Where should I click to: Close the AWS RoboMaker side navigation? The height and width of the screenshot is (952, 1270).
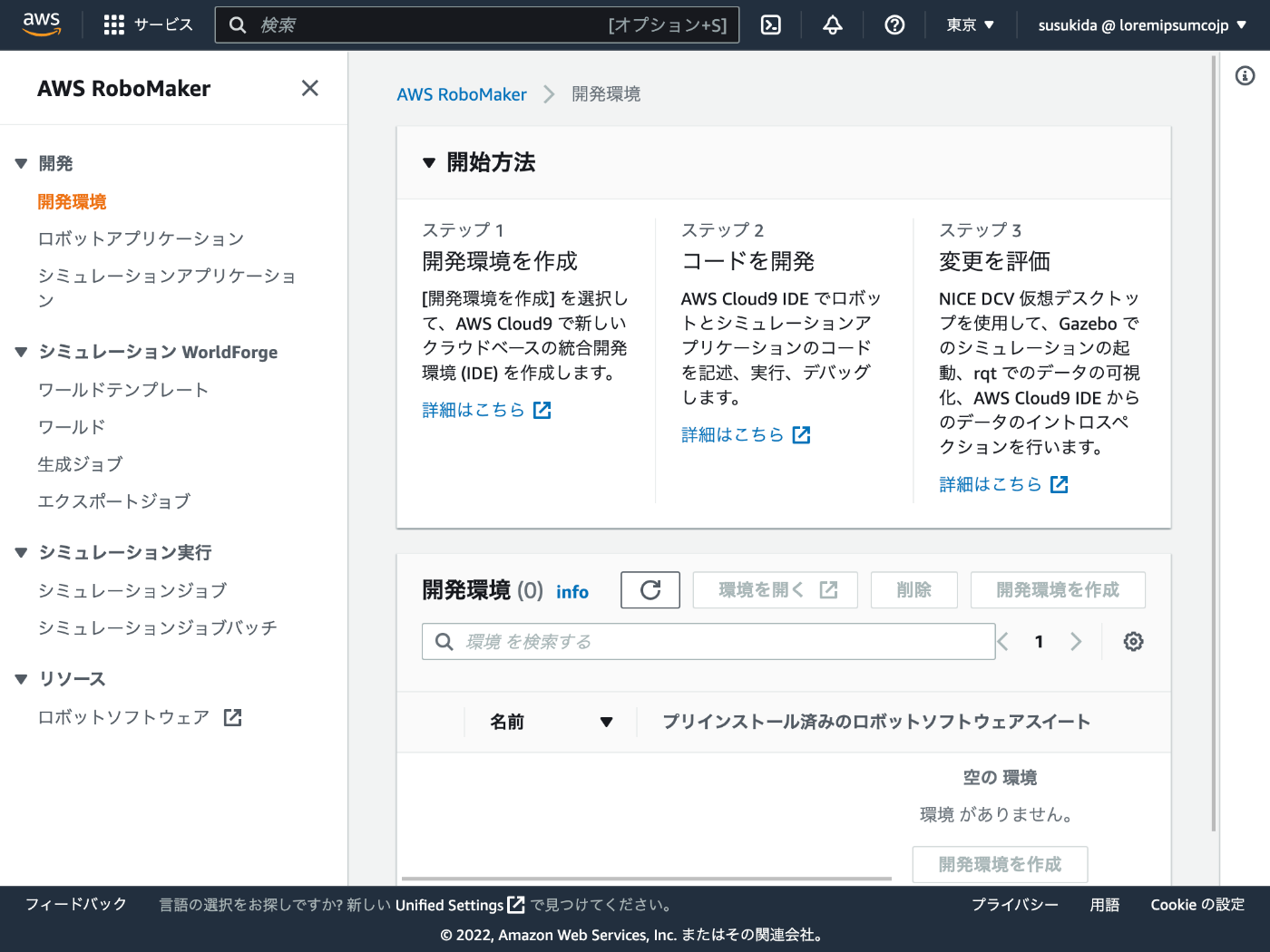310,88
